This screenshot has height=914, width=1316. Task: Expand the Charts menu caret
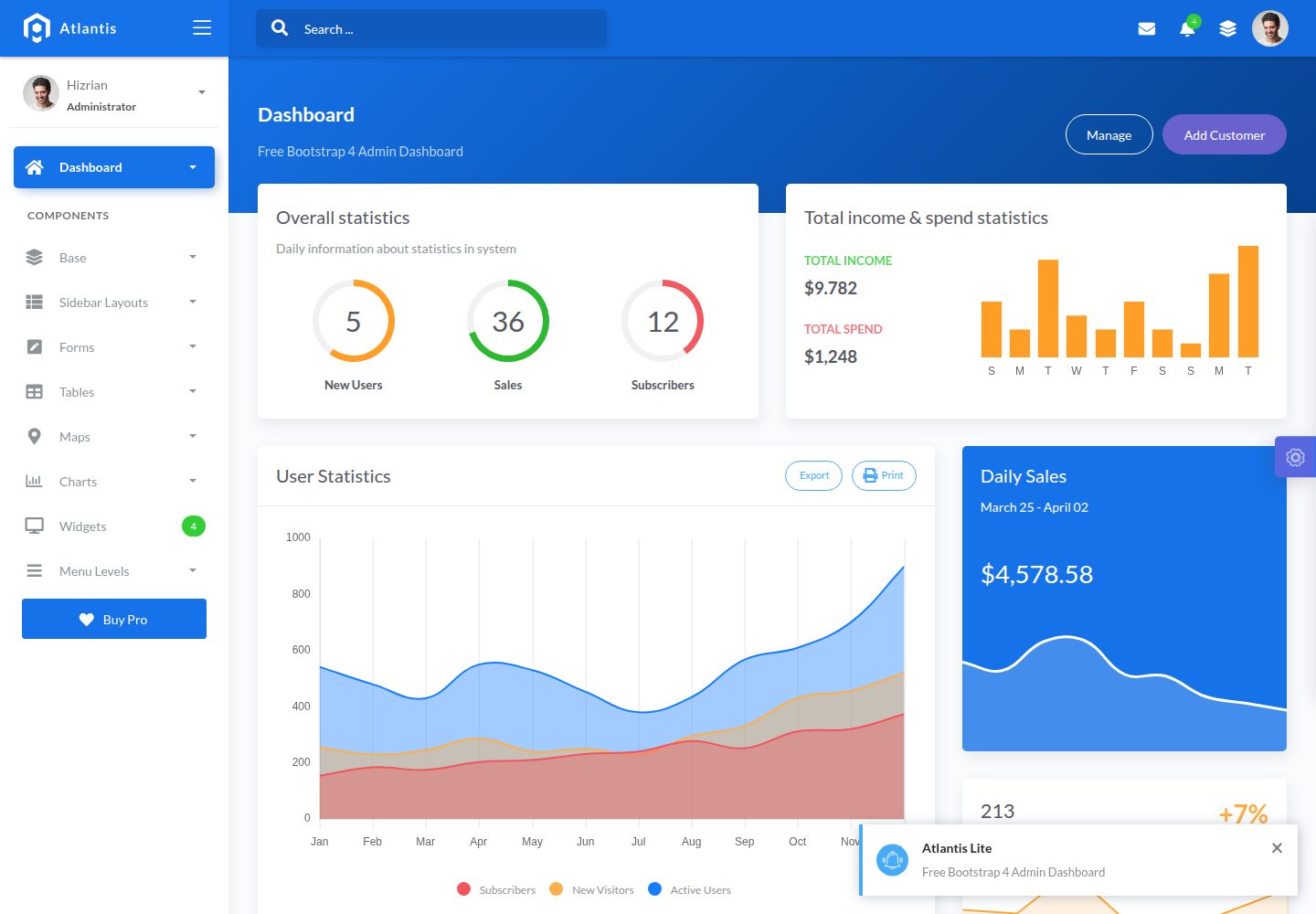pyautogui.click(x=193, y=481)
